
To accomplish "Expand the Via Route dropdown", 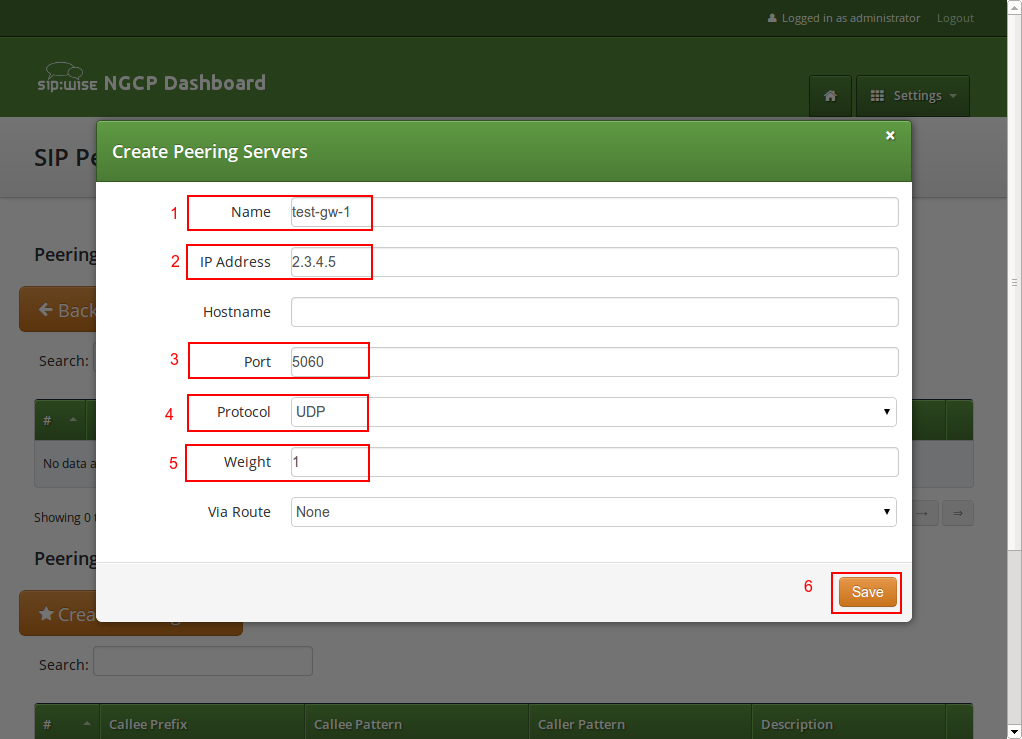I will click(x=594, y=512).
